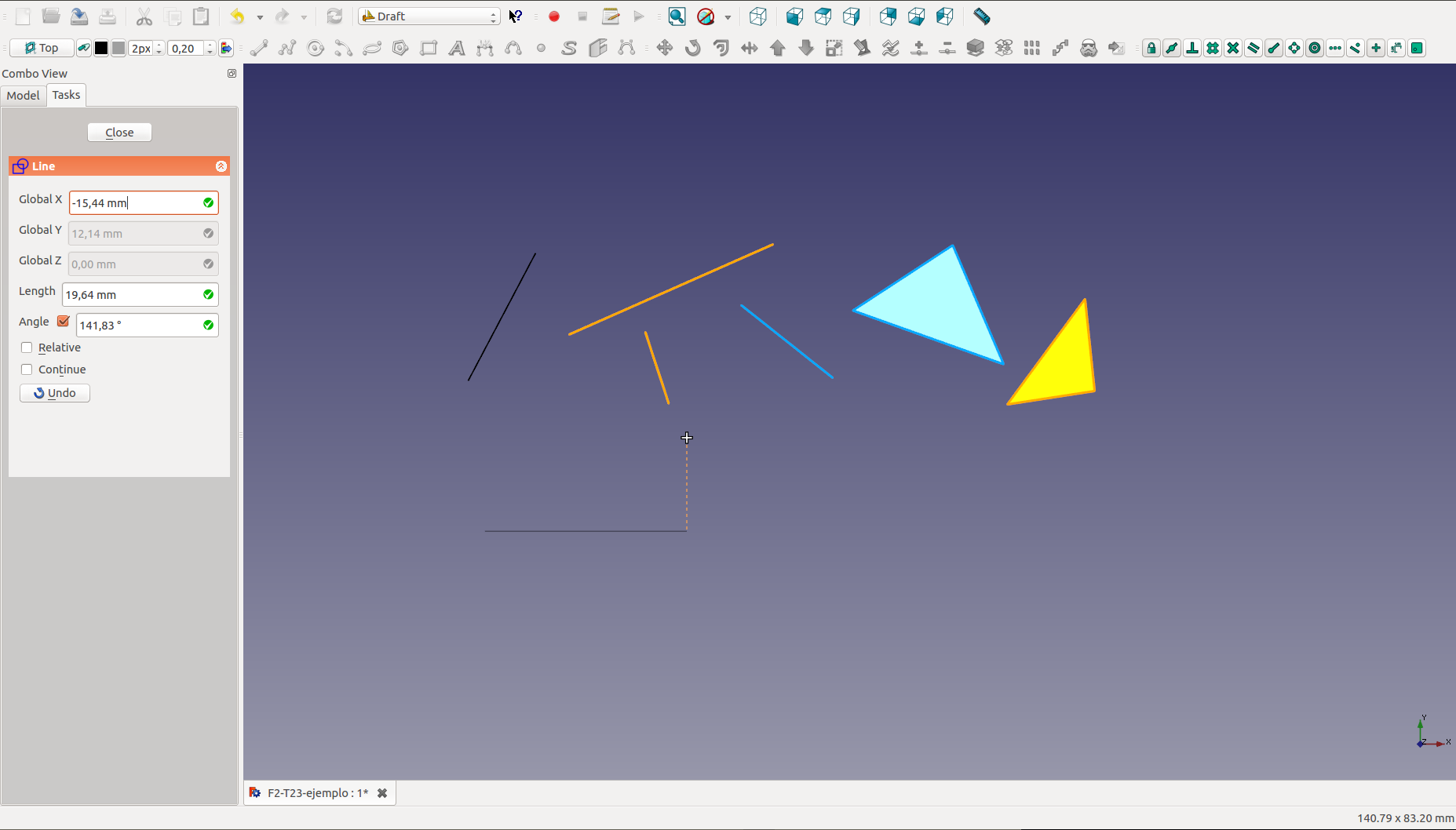
Task: Select the Draft Move tool
Action: [664, 49]
